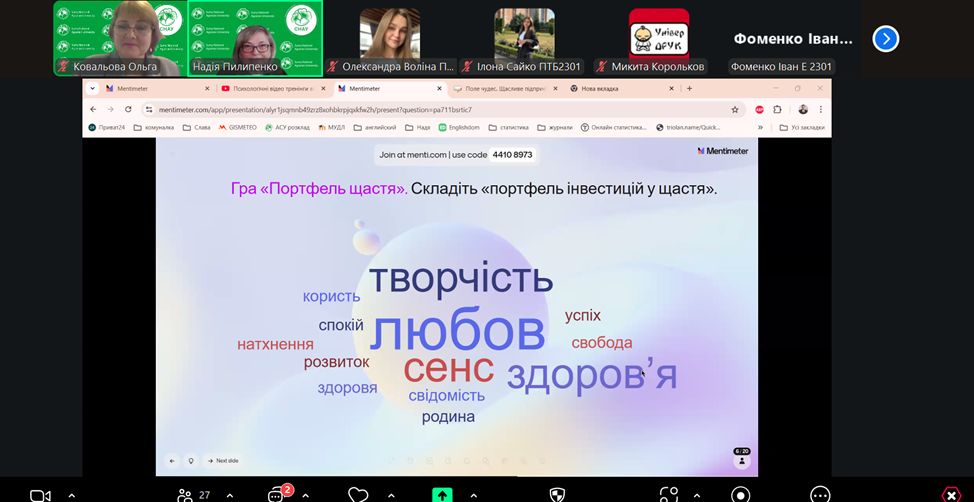Image resolution: width=974 pixels, height=502 pixels.
Task: Switch to the Нова вкладка browser tab
Action: tap(600, 88)
